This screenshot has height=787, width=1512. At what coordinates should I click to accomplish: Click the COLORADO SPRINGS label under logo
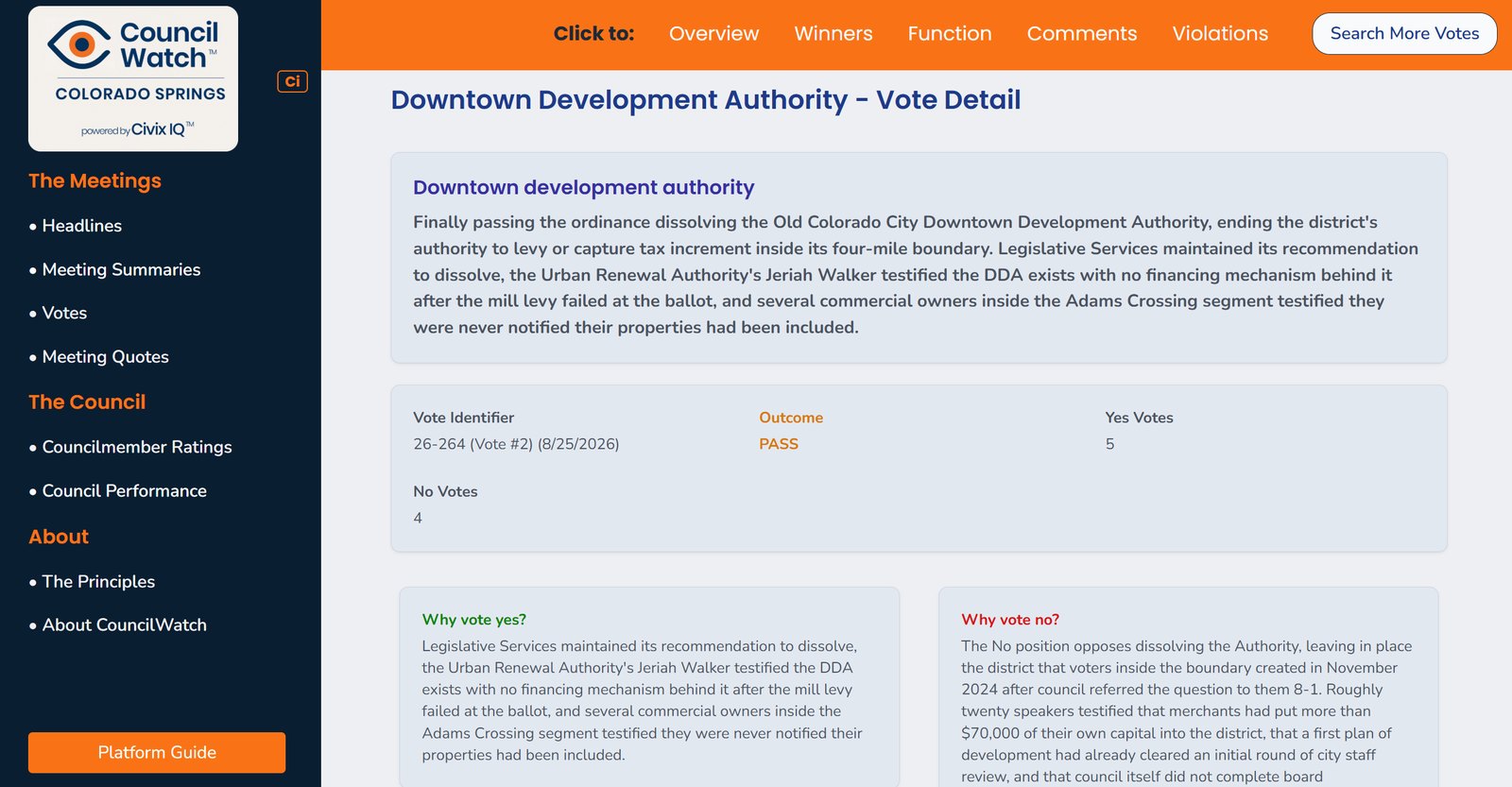tap(141, 94)
